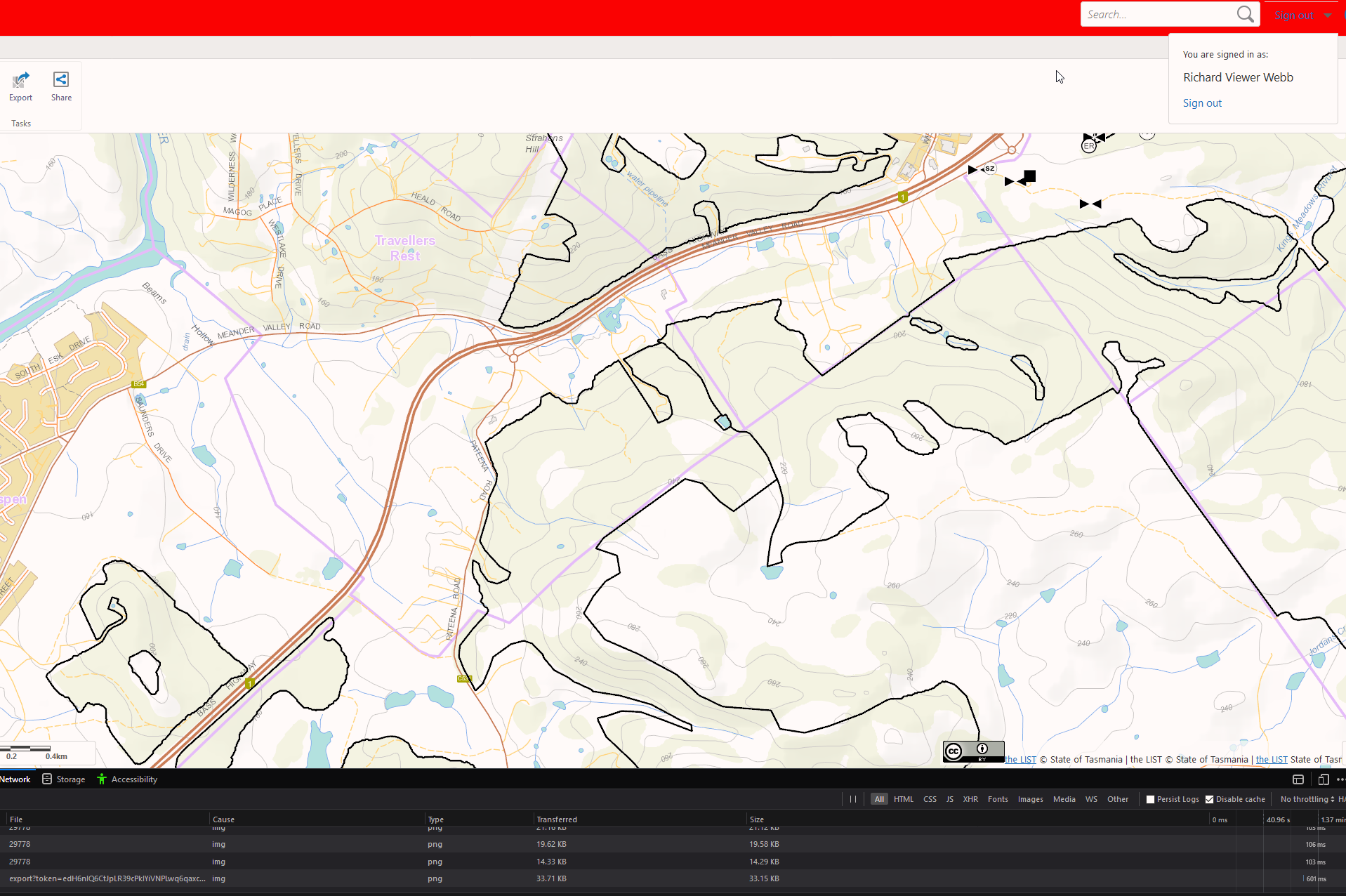Filter network requests by HTML

click(x=904, y=799)
